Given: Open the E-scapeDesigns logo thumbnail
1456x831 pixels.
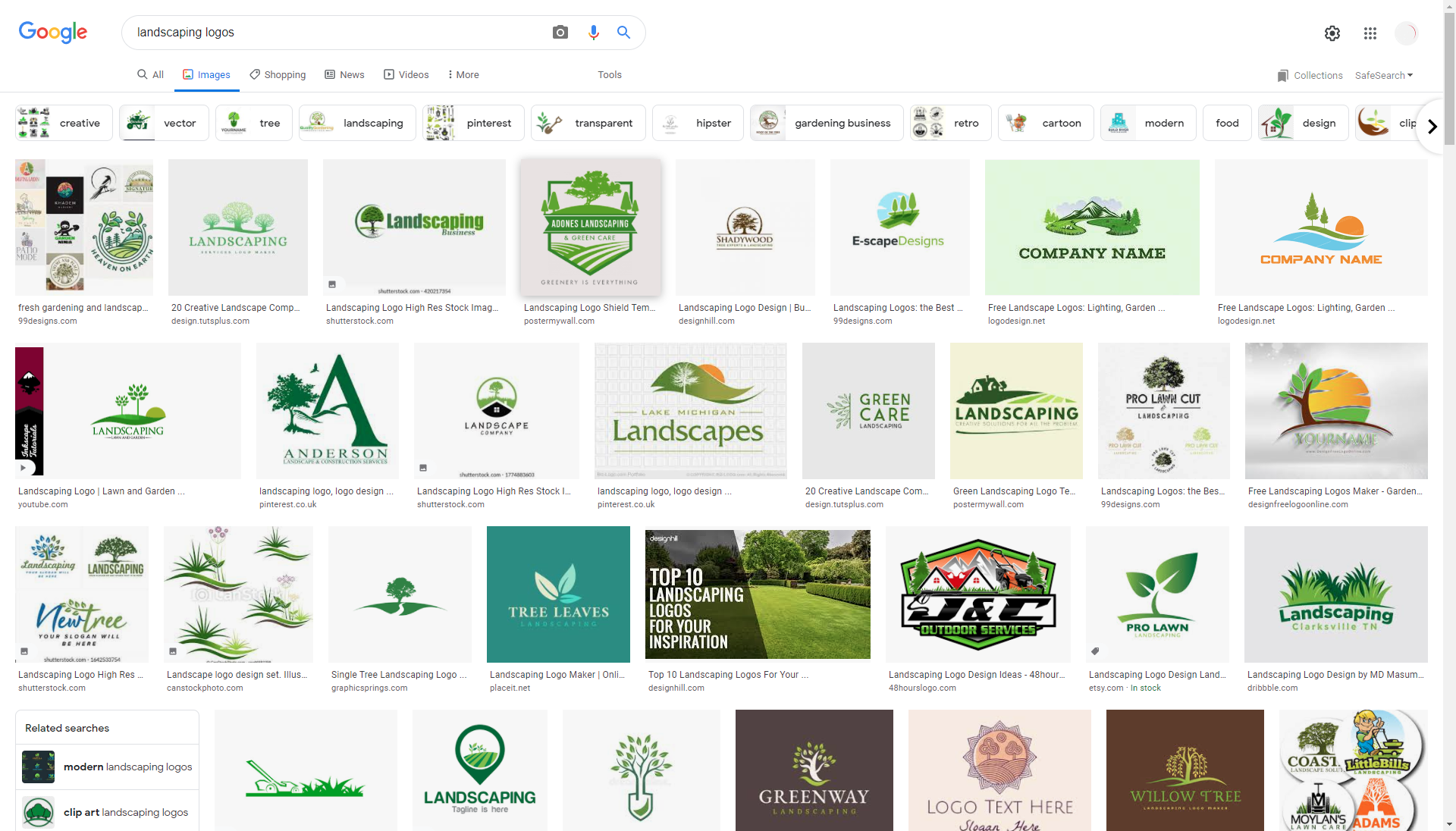Looking at the screenshot, I should (899, 227).
